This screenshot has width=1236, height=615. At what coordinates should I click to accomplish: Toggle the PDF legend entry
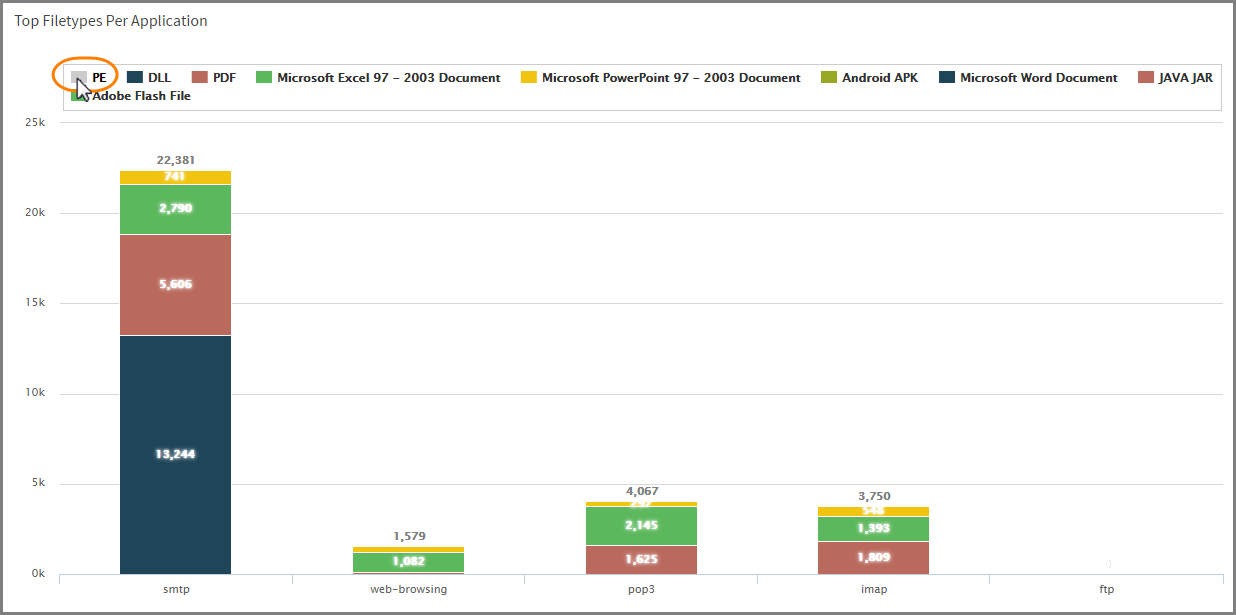click(x=223, y=77)
